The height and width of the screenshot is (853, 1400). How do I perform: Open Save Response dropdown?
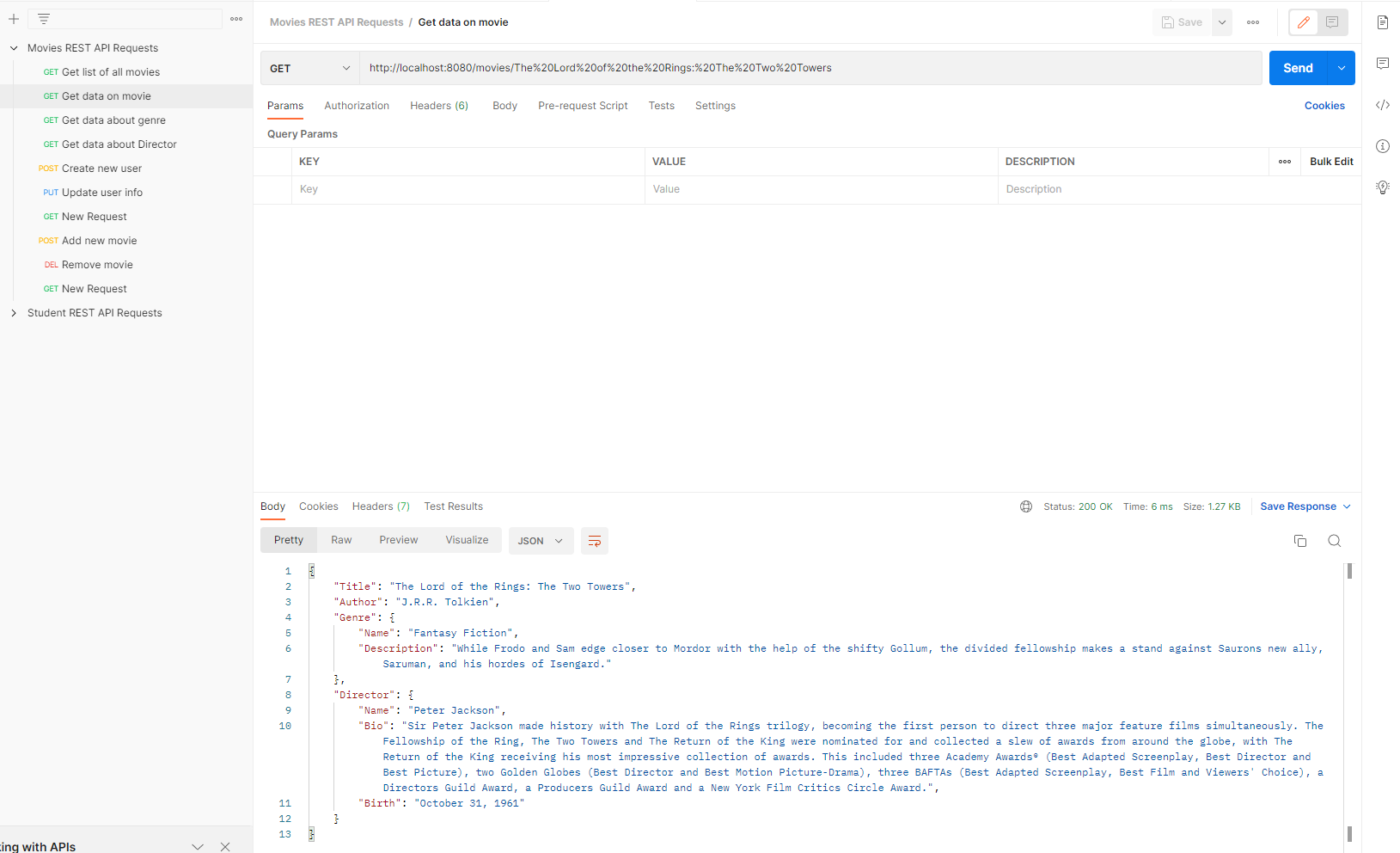pos(1305,506)
